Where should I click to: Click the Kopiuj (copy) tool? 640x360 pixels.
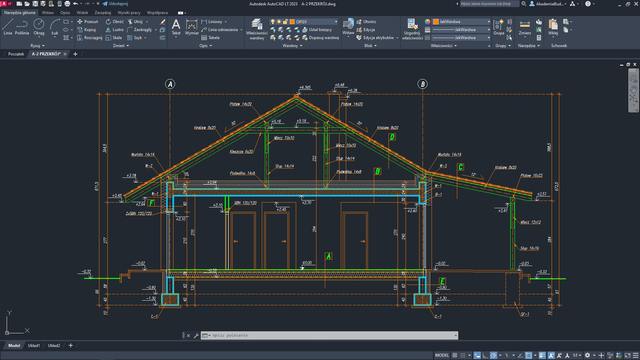coord(87,30)
